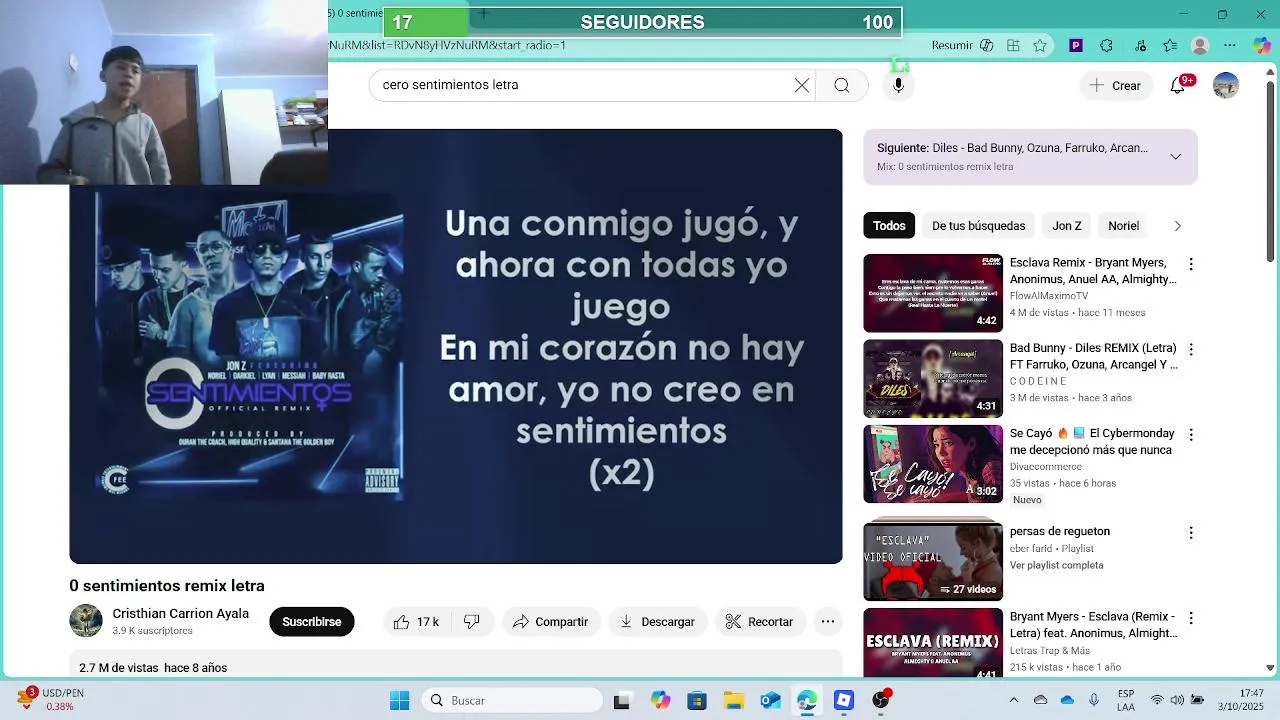Image resolution: width=1280 pixels, height=720 pixels.
Task: Click the lyrics video player
Action: click(x=456, y=346)
